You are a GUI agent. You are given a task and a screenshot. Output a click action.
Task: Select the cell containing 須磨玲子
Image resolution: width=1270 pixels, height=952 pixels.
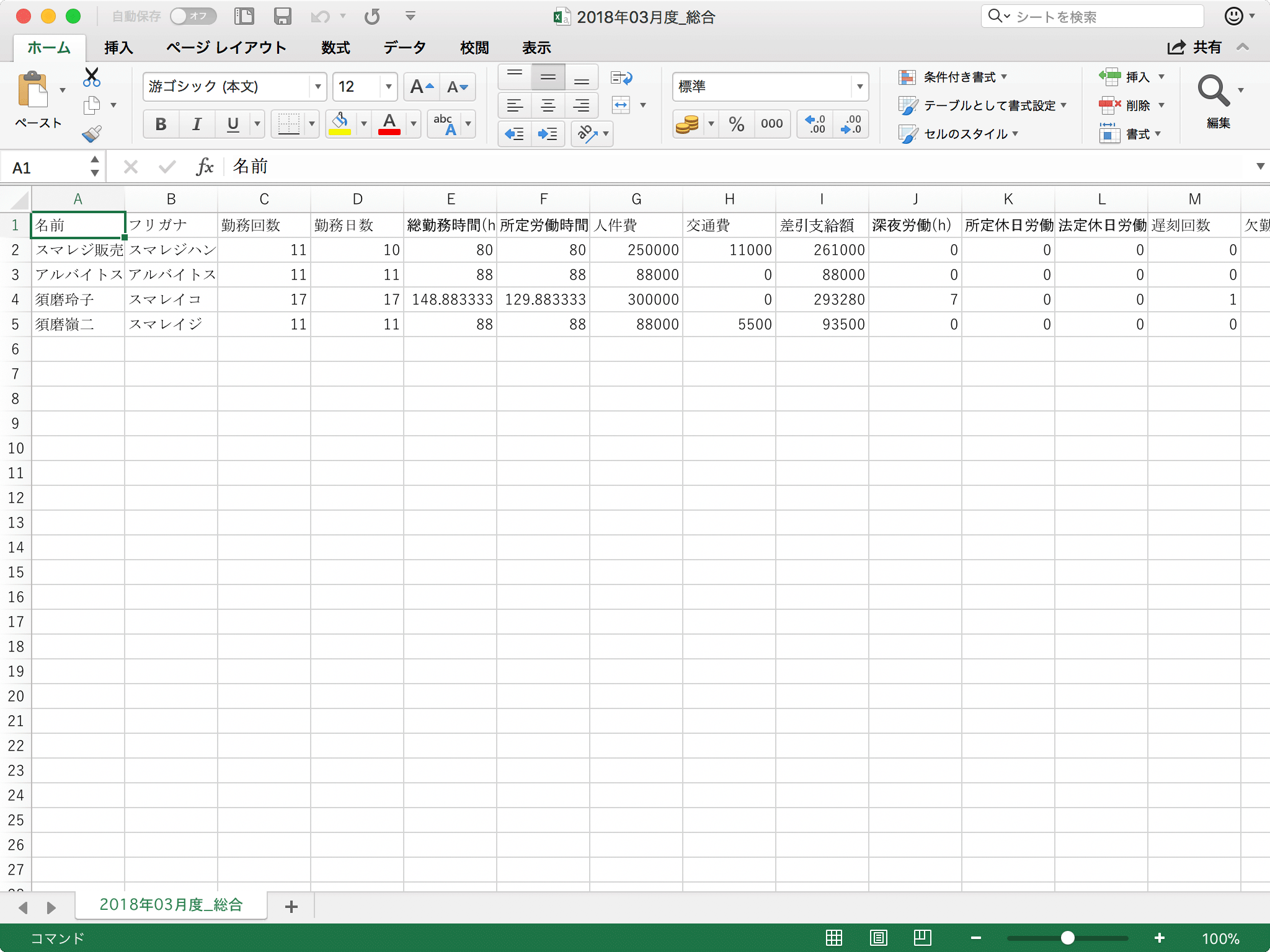click(x=78, y=299)
